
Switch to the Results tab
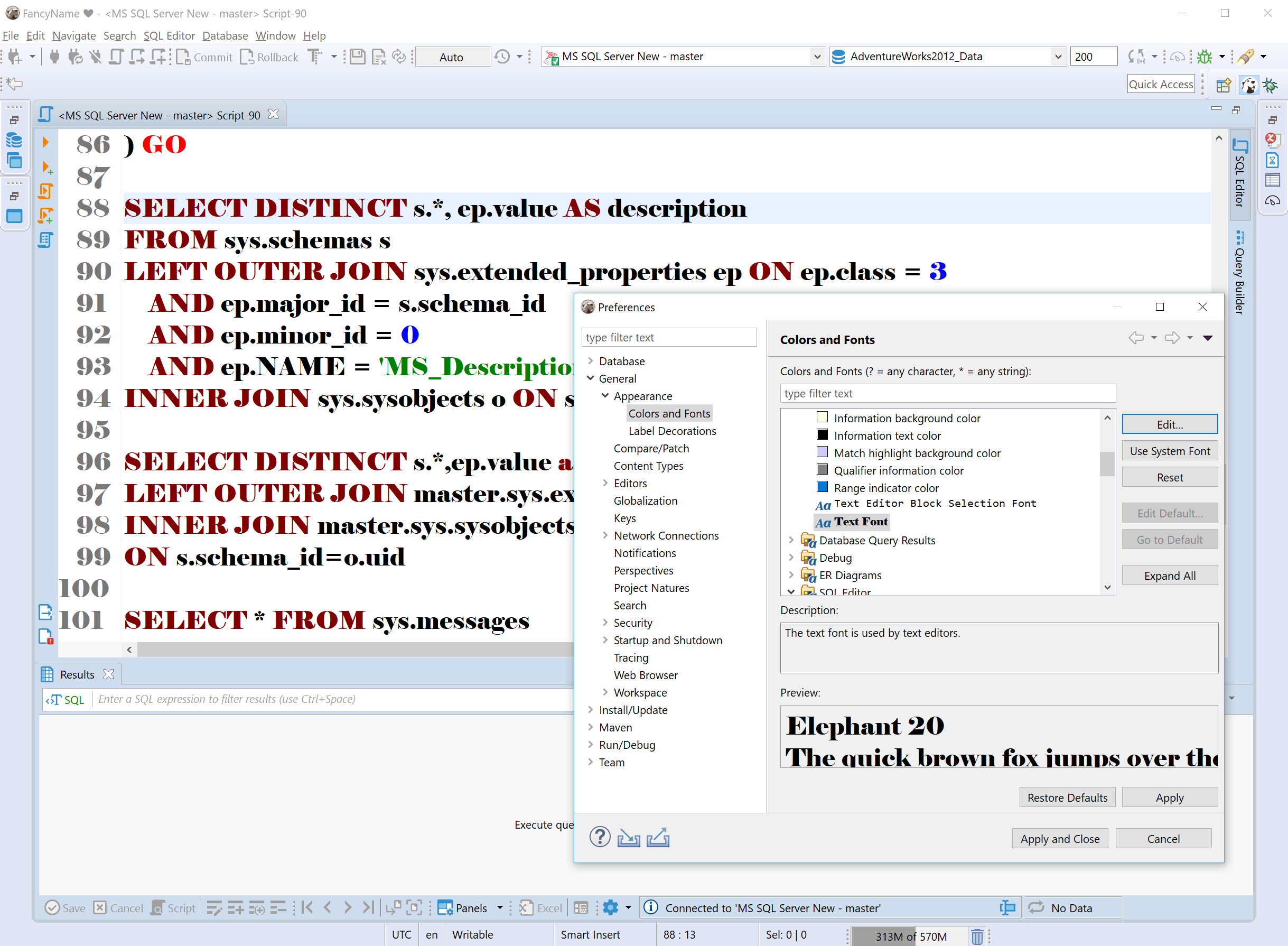[x=77, y=674]
